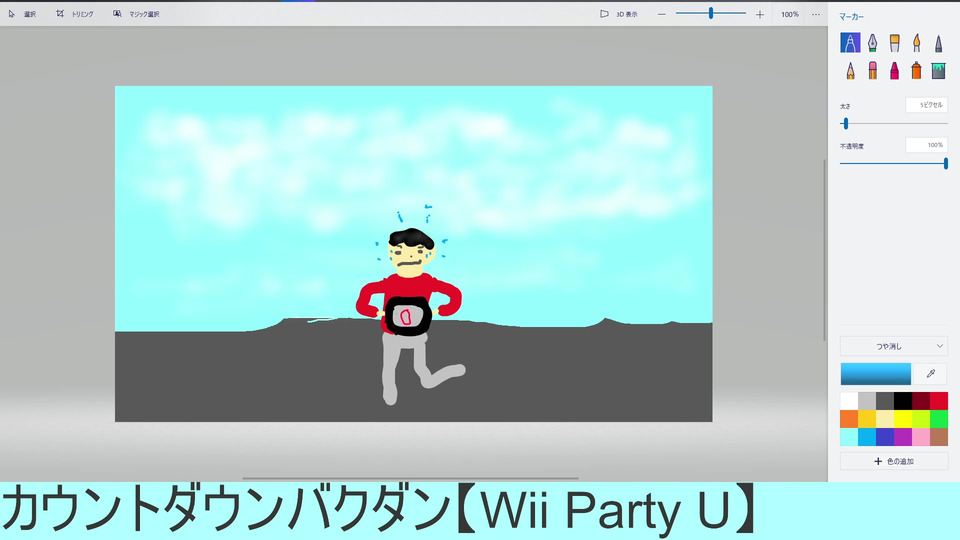Screen dimensions: 960x540
Task: Open the three-dots more options menu
Action: 816,14
